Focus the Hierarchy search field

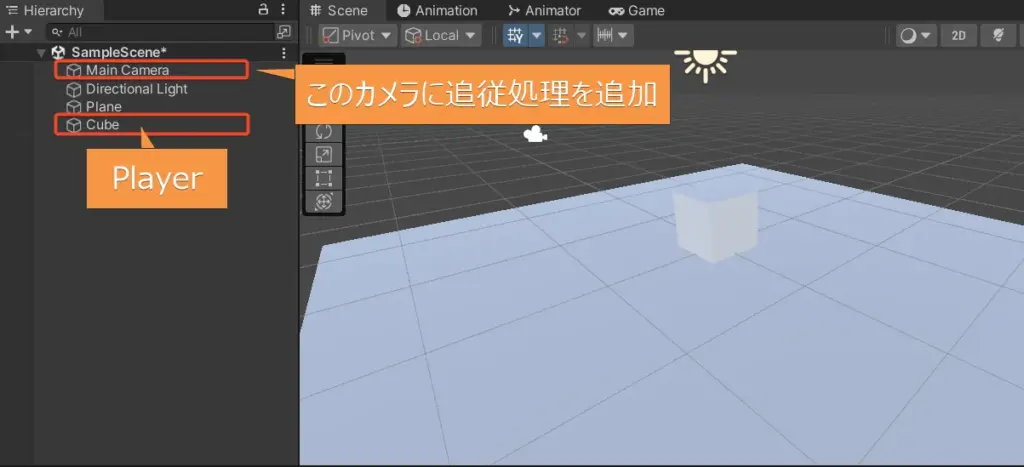coord(161,31)
